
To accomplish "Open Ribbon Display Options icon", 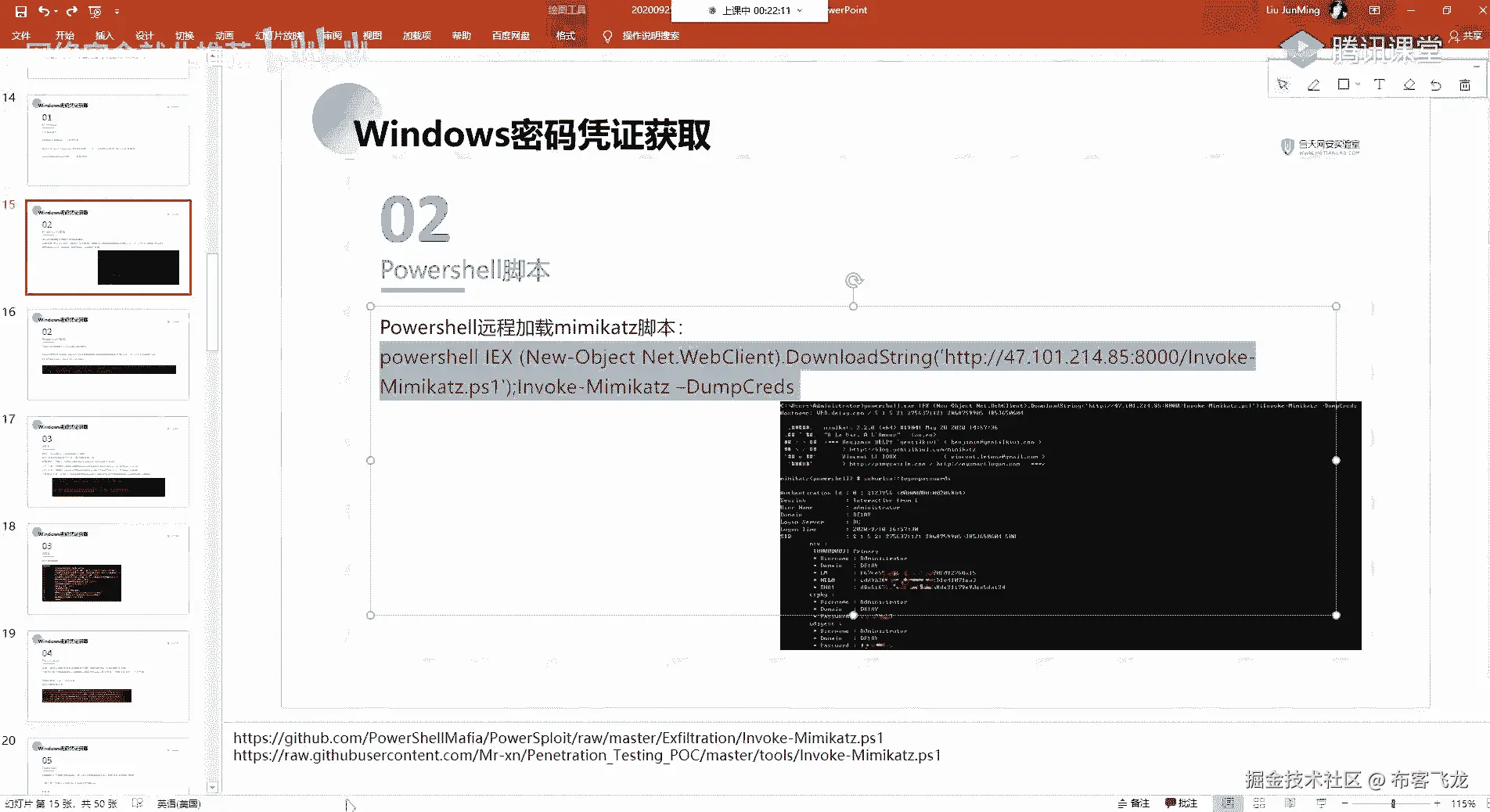I will tap(1374, 10).
